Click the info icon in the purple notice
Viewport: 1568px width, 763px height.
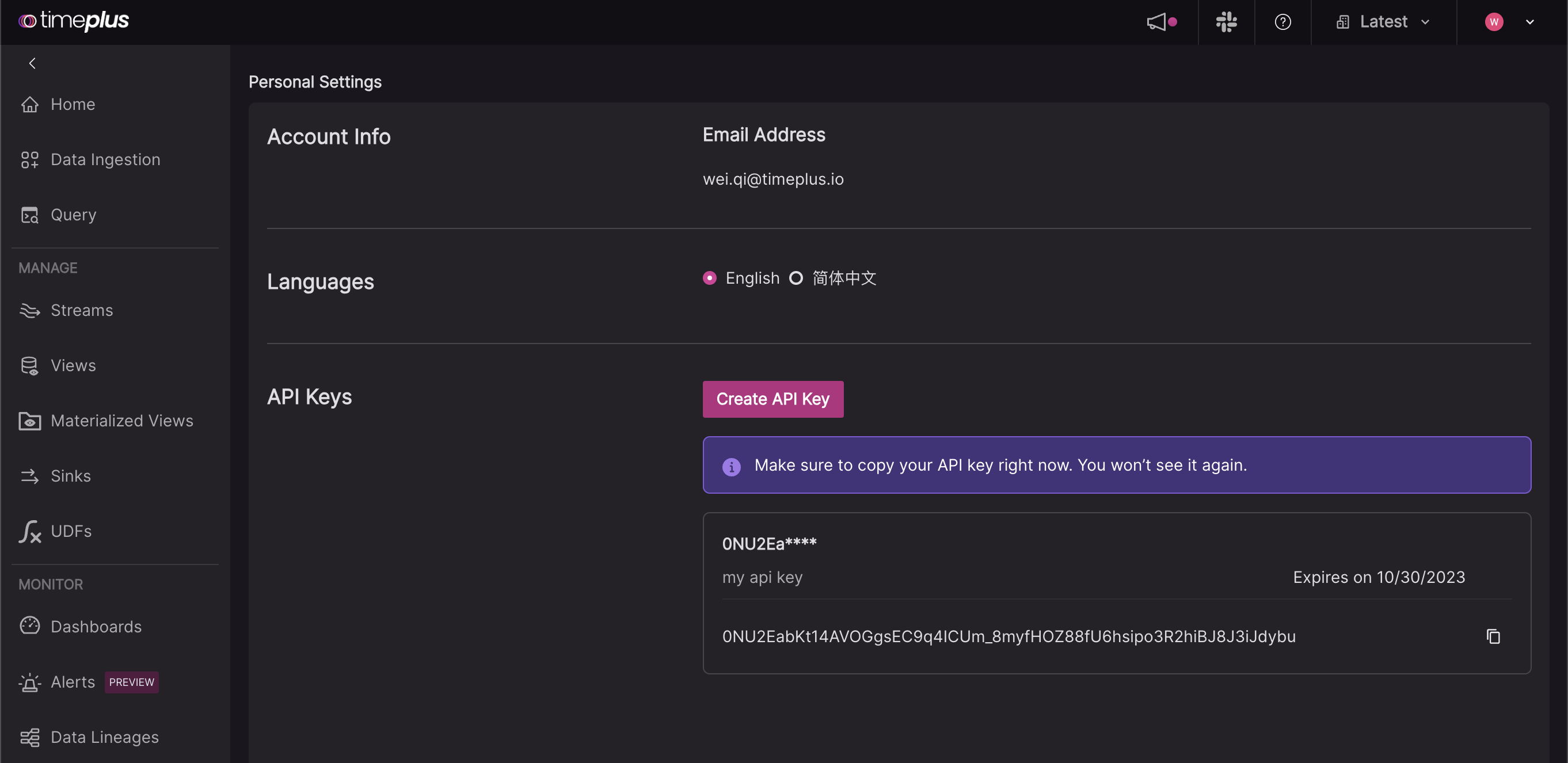[x=731, y=467]
